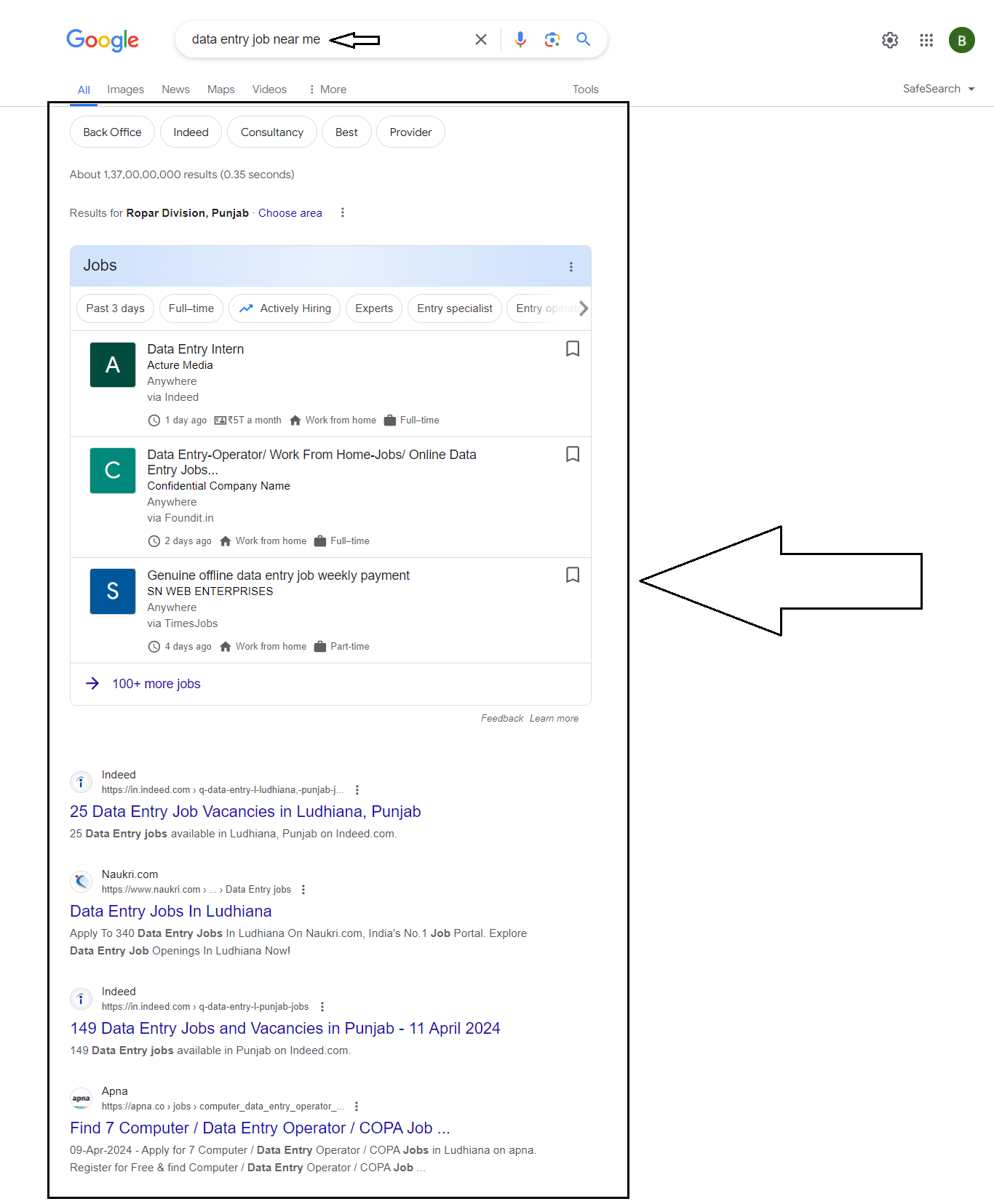Expand the SafeSearch dropdown
The height and width of the screenshot is (1204, 994).
pyautogui.click(x=939, y=89)
